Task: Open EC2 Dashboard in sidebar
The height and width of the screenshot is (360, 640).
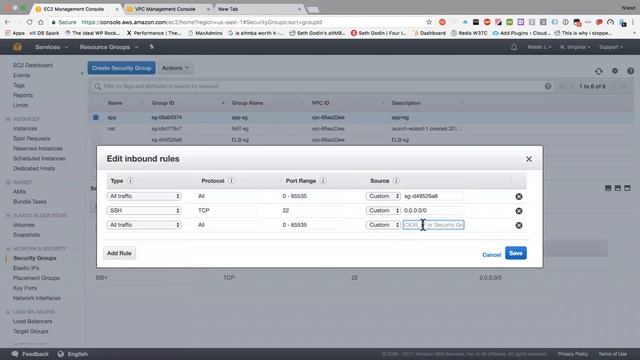Action: point(33,65)
